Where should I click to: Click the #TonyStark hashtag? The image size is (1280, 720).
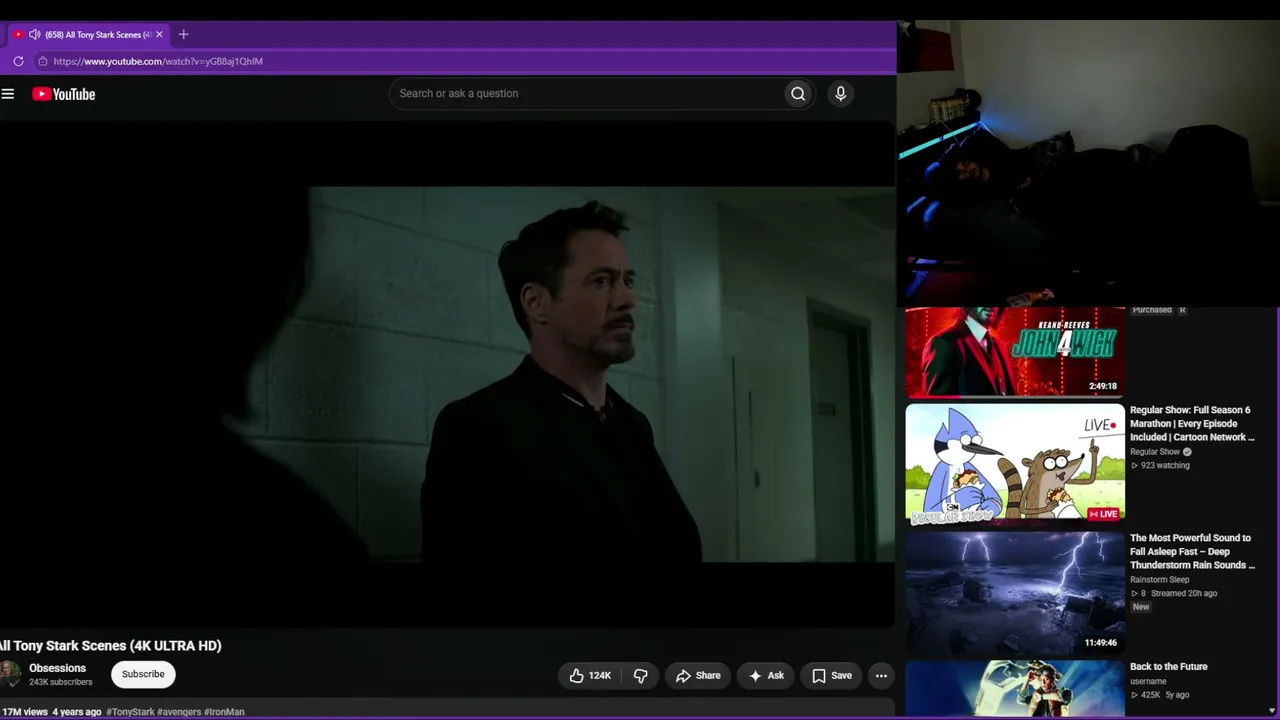pyautogui.click(x=130, y=712)
